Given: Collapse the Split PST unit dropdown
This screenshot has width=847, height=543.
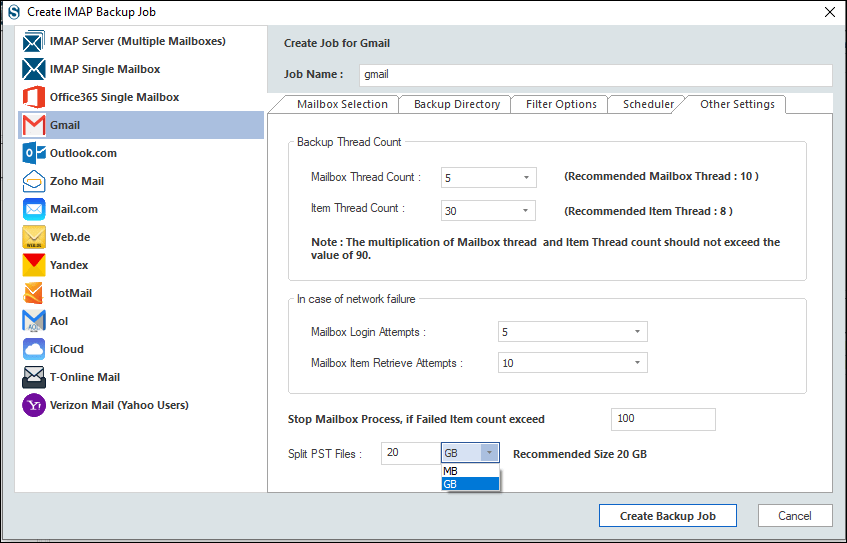Looking at the screenshot, I should (x=489, y=453).
